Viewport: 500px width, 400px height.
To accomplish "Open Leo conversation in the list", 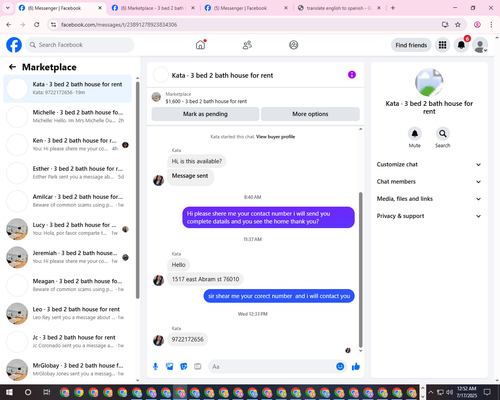I will (x=67, y=313).
